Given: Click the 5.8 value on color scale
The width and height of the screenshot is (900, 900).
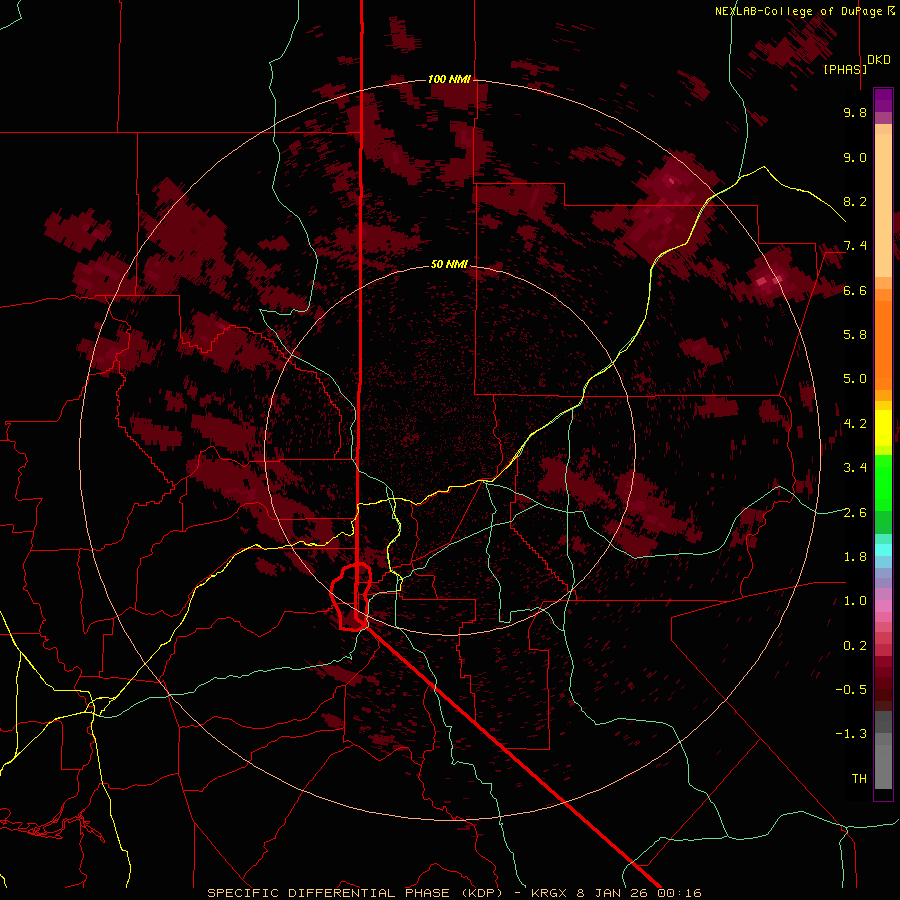Looking at the screenshot, I should (855, 335).
